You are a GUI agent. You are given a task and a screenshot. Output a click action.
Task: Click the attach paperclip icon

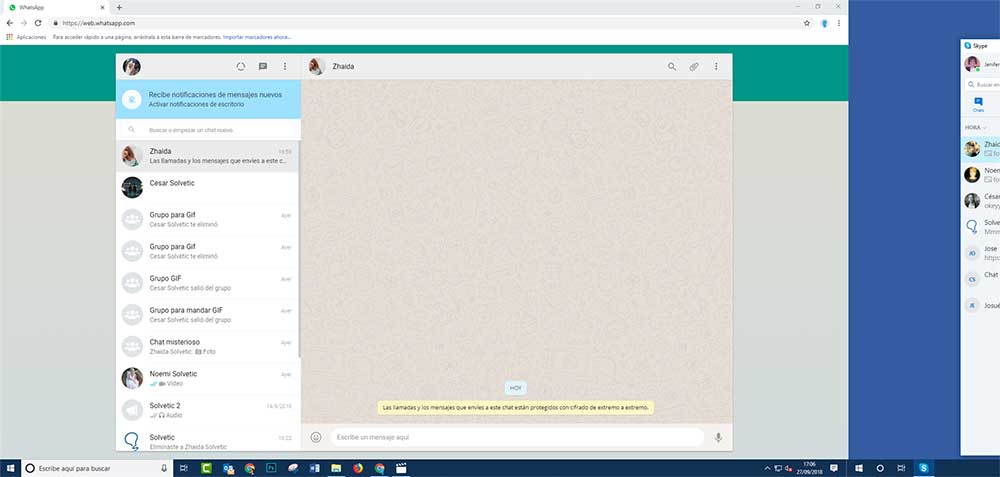(694, 66)
